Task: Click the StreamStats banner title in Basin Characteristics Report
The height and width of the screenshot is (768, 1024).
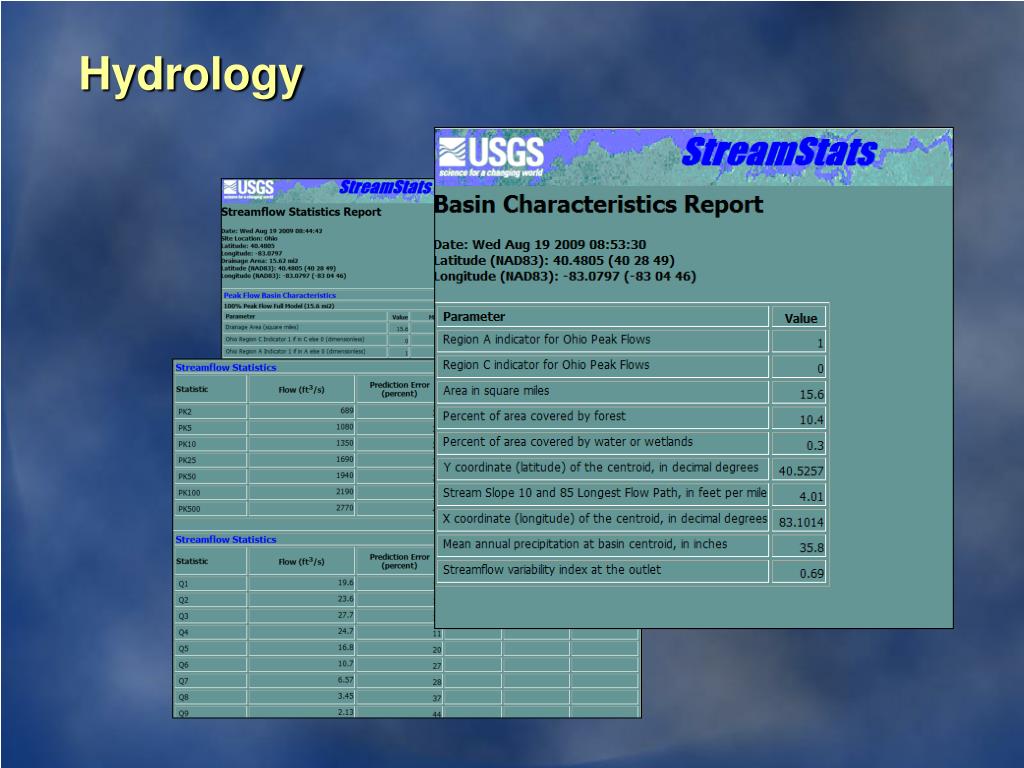Action: 779,152
